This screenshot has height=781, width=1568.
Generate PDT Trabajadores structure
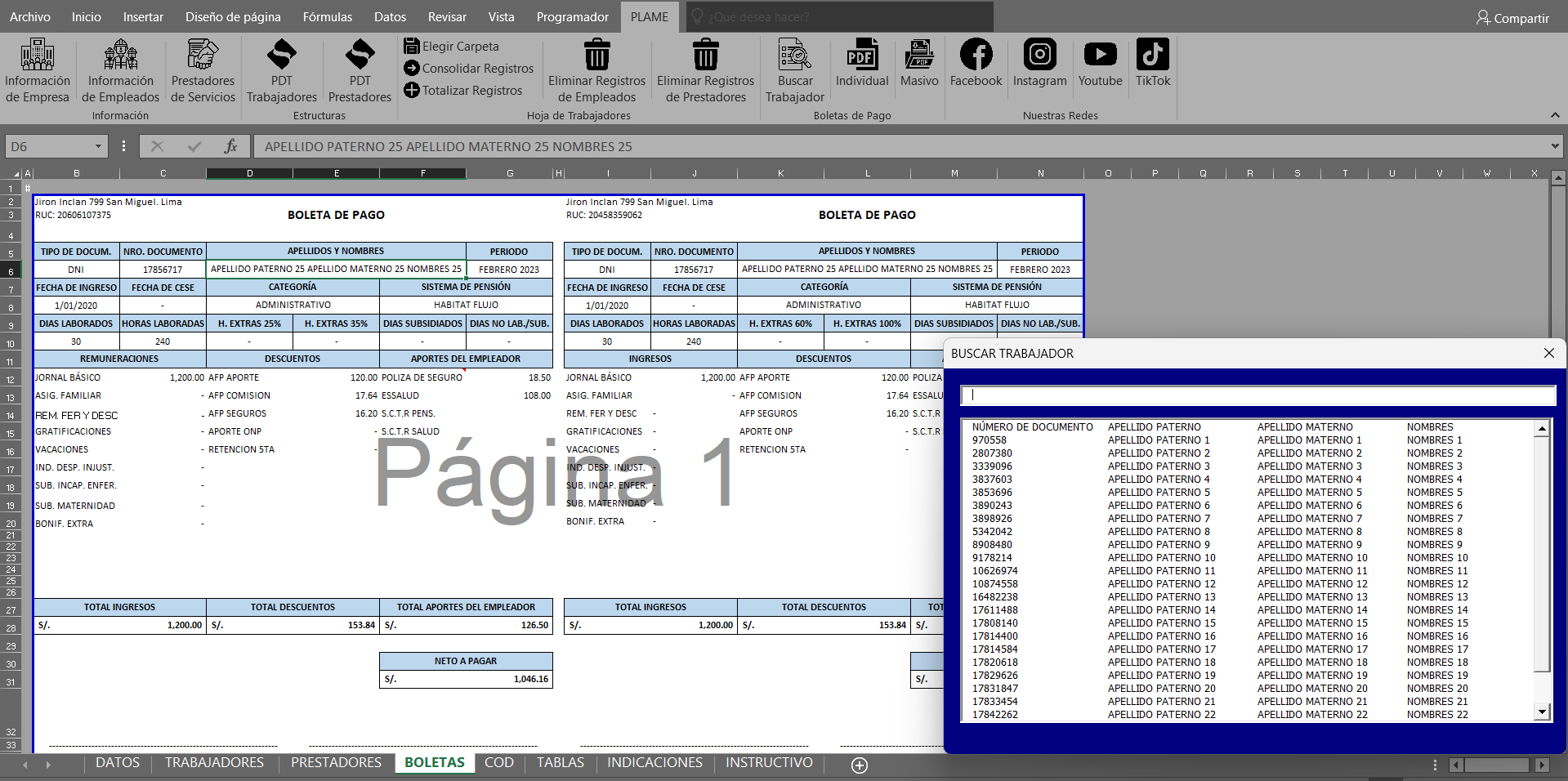[x=282, y=71]
